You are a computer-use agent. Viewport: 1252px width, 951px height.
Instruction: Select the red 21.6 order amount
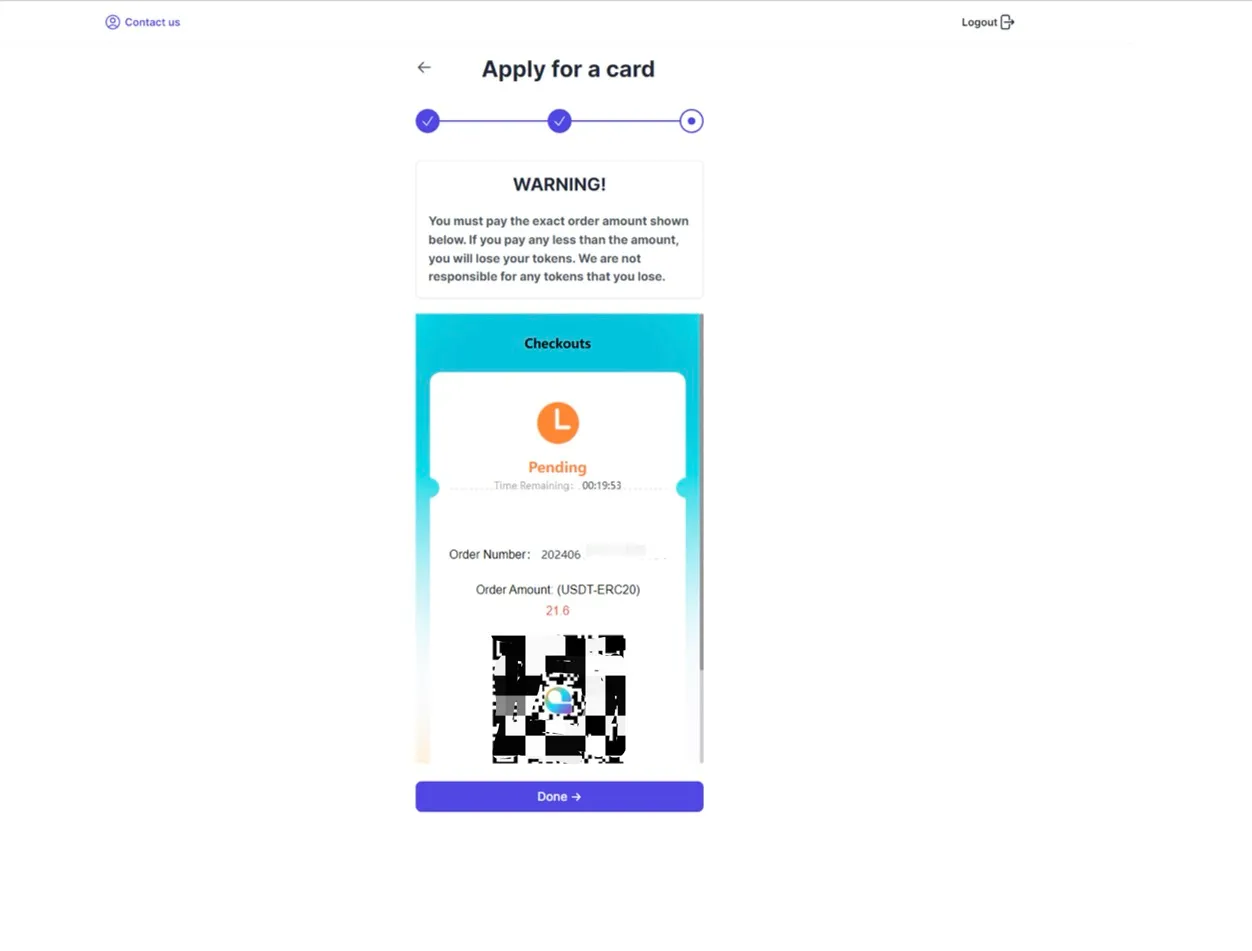pyautogui.click(x=557, y=611)
